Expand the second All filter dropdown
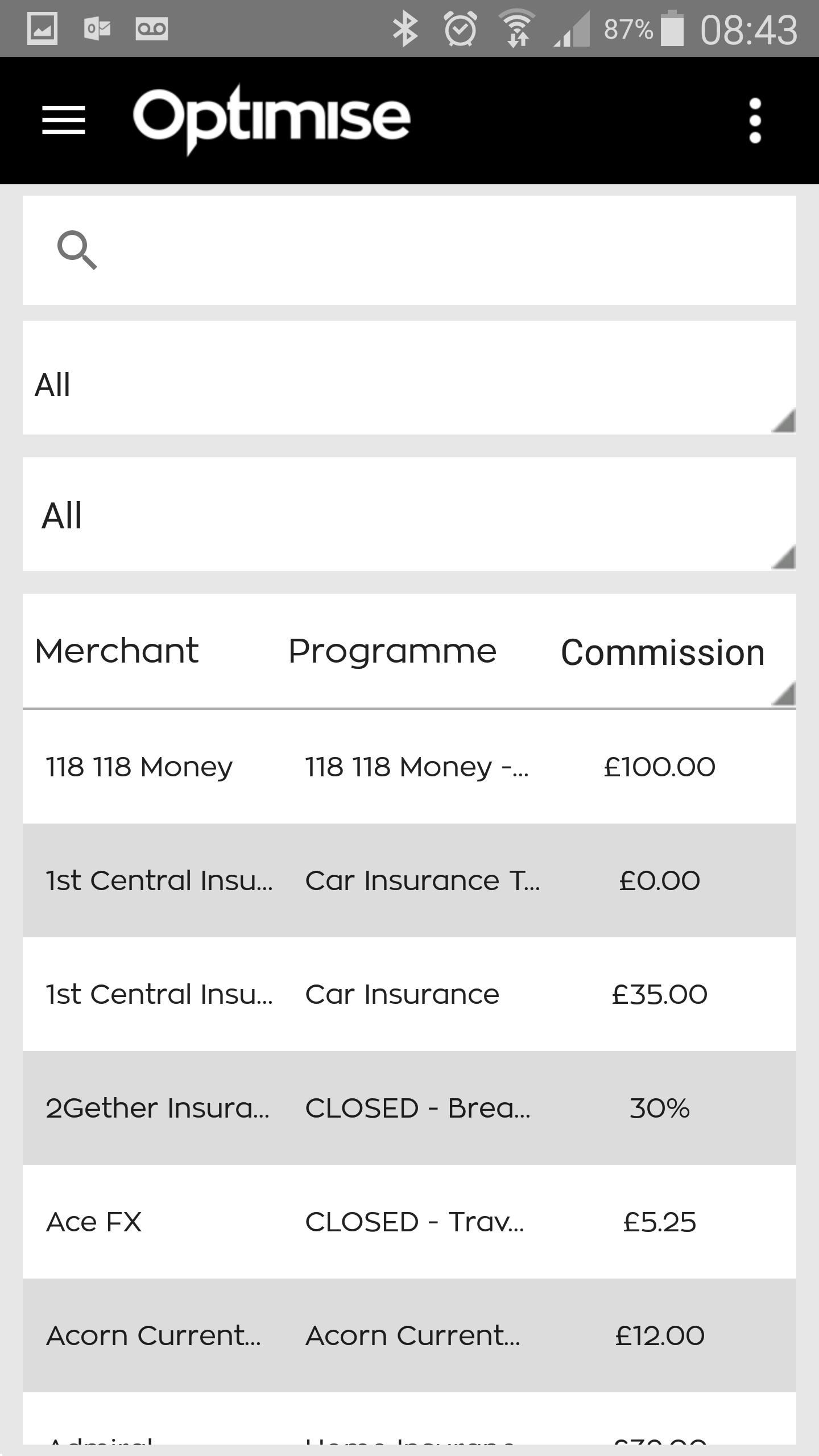The width and height of the screenshot is (819, 1456). tap(409, 515)
